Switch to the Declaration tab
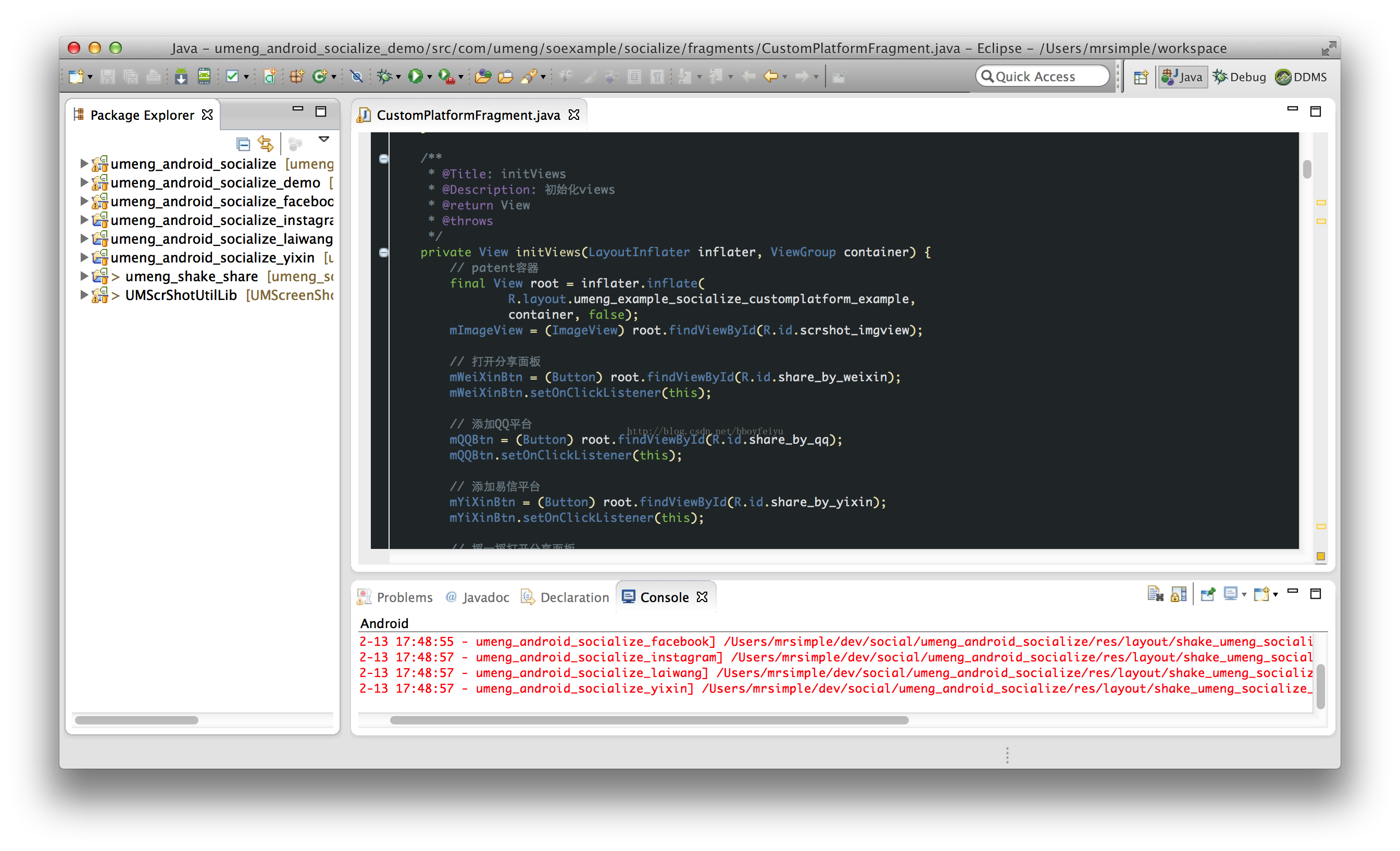The width and height of the screenshot is (1400, 851). pyautogui.click(x=565, y=598)
